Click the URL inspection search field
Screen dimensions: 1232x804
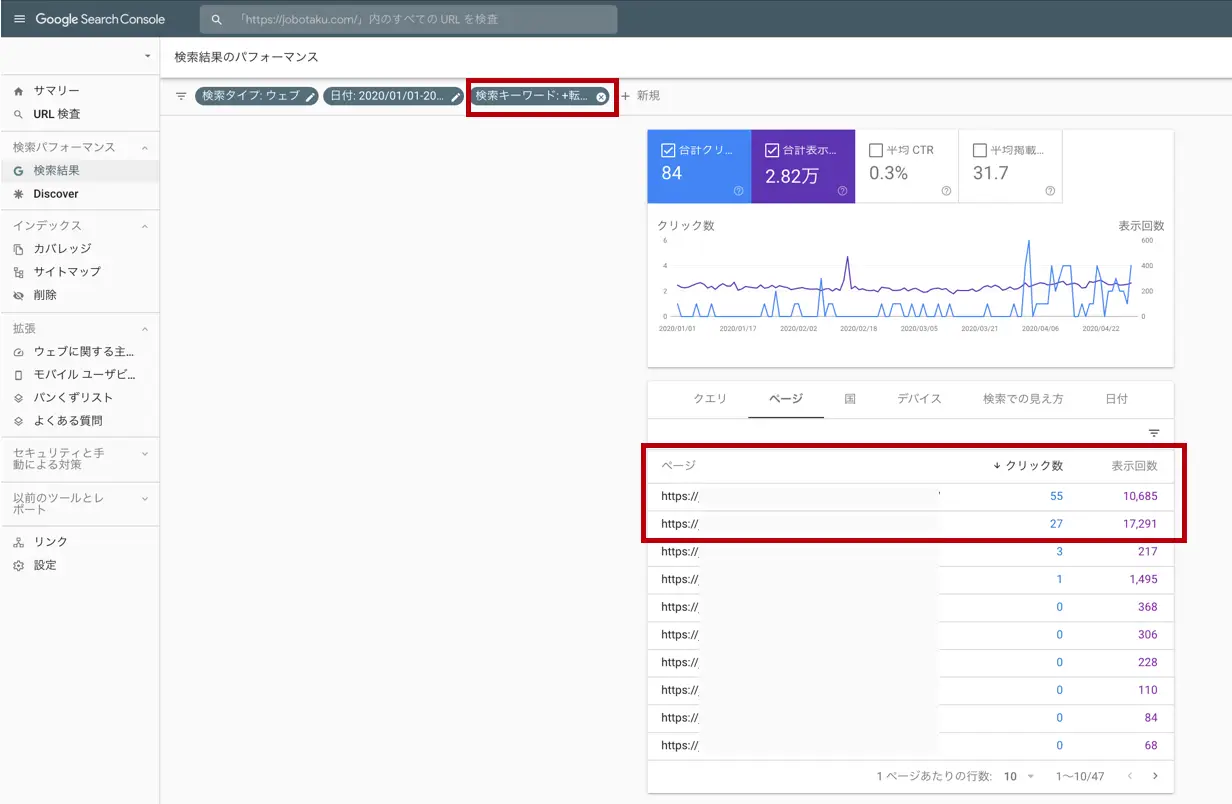click(x=408, y=19)
